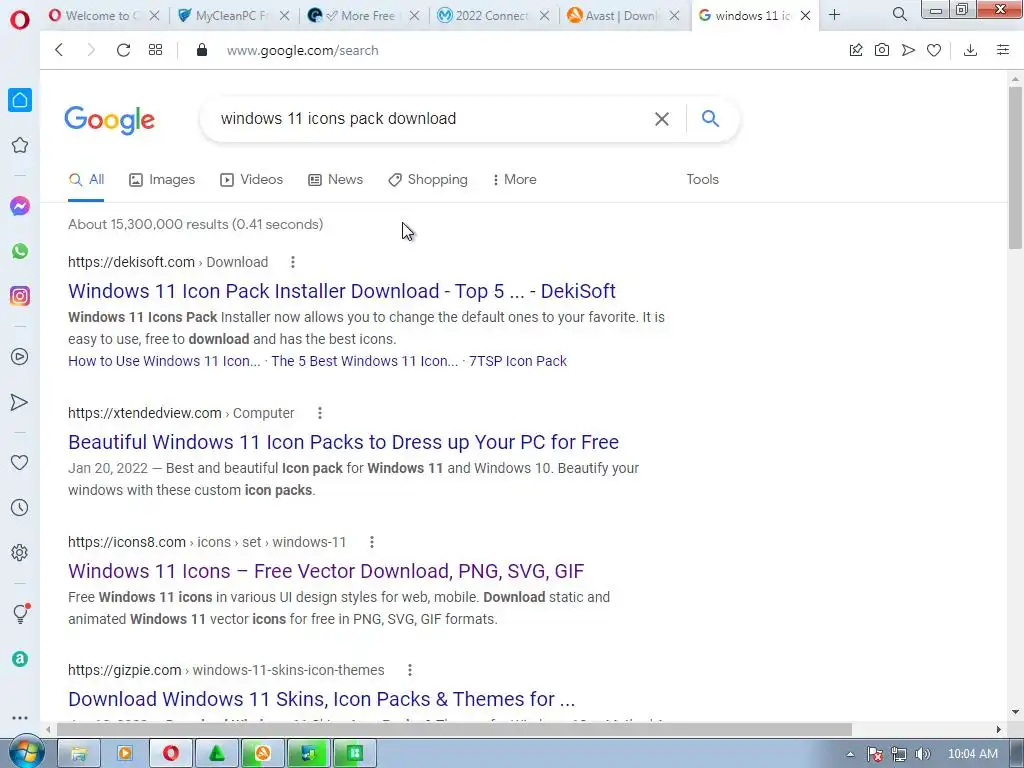Image resolution: width=1024 pixels, height=768 pixels.
Task: Reload the current page
Action: pyautogui.click(x=123, y=50)
